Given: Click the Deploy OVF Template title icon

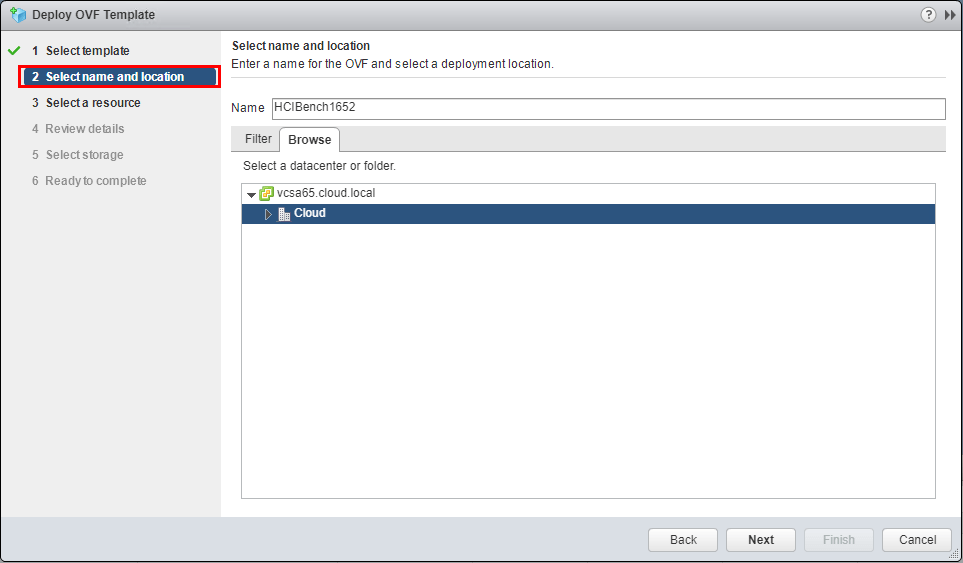Looking at the screenshot, I should (17, 15).
